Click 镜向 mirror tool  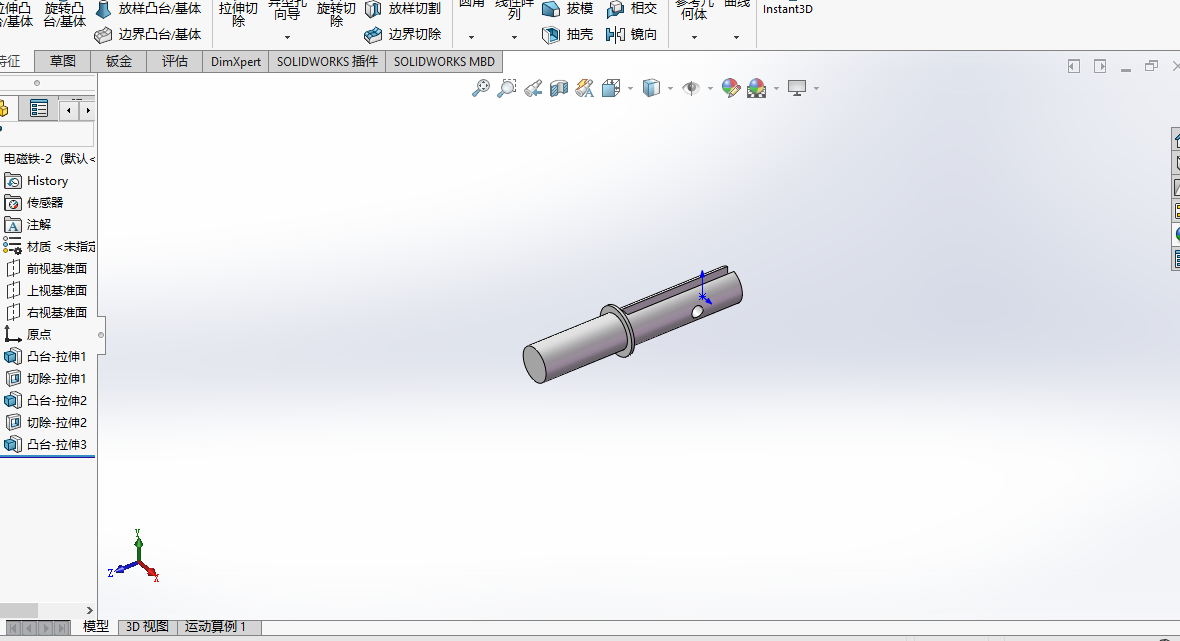pyautogui.click(x=631, y=35)
